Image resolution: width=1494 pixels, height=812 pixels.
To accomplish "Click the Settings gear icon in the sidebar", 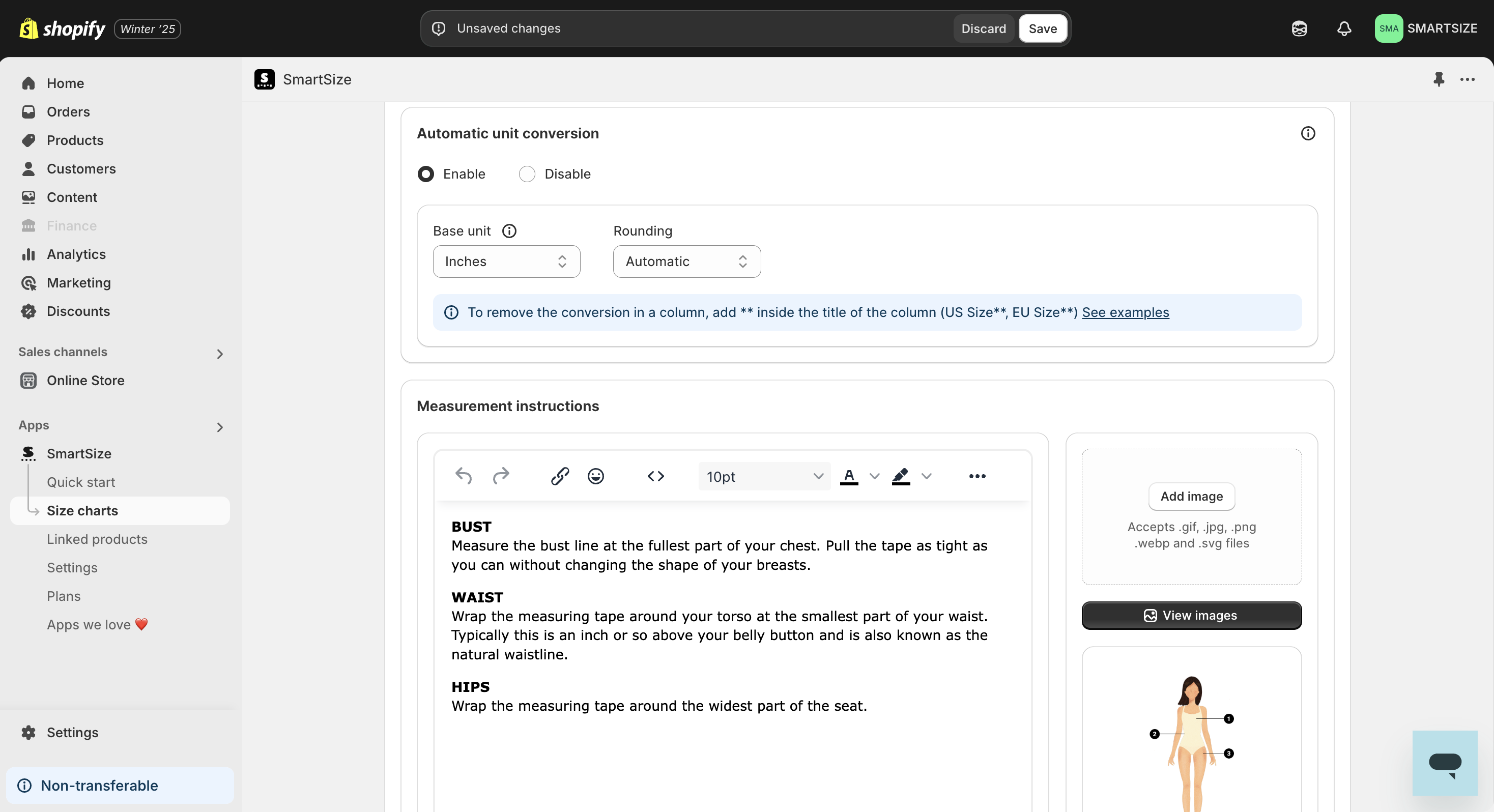I will pyautogui.click(x=28, y=733).
